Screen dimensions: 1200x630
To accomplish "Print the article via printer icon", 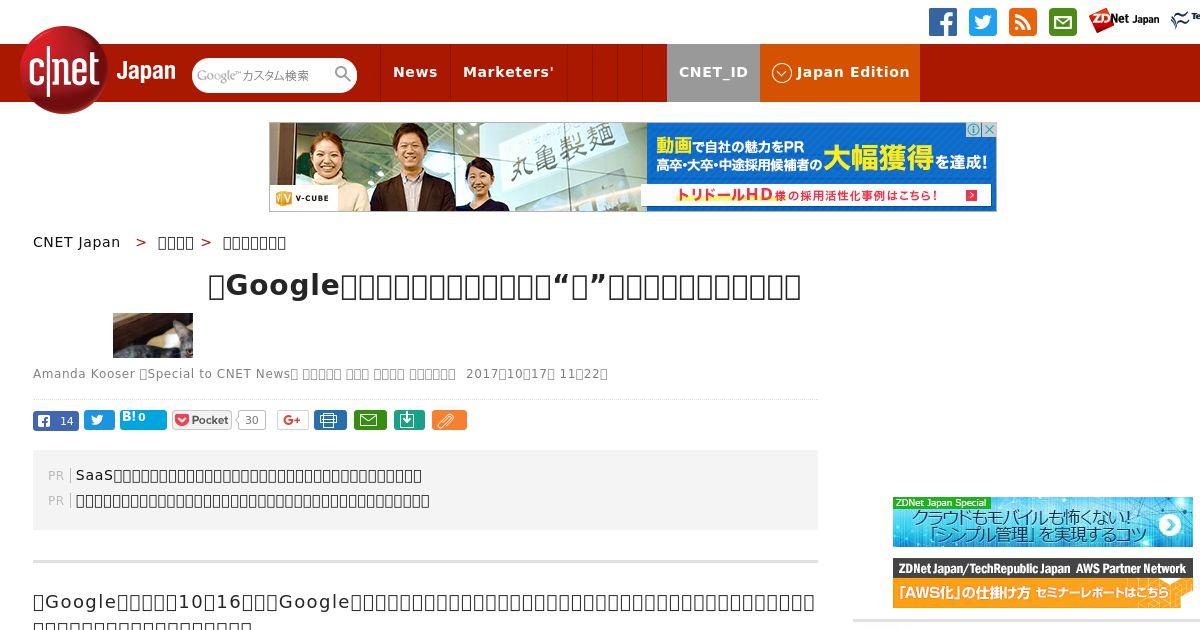I will point(330,420).
